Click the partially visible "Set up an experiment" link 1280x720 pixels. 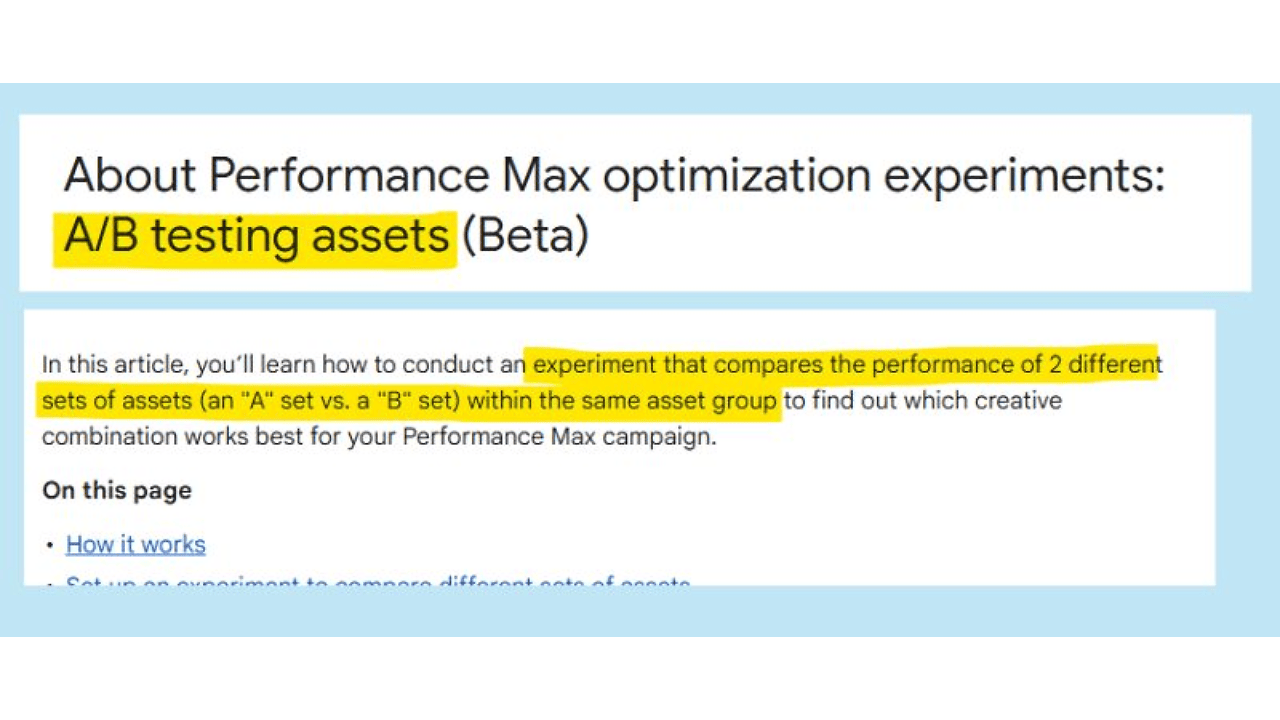point(377,582)
